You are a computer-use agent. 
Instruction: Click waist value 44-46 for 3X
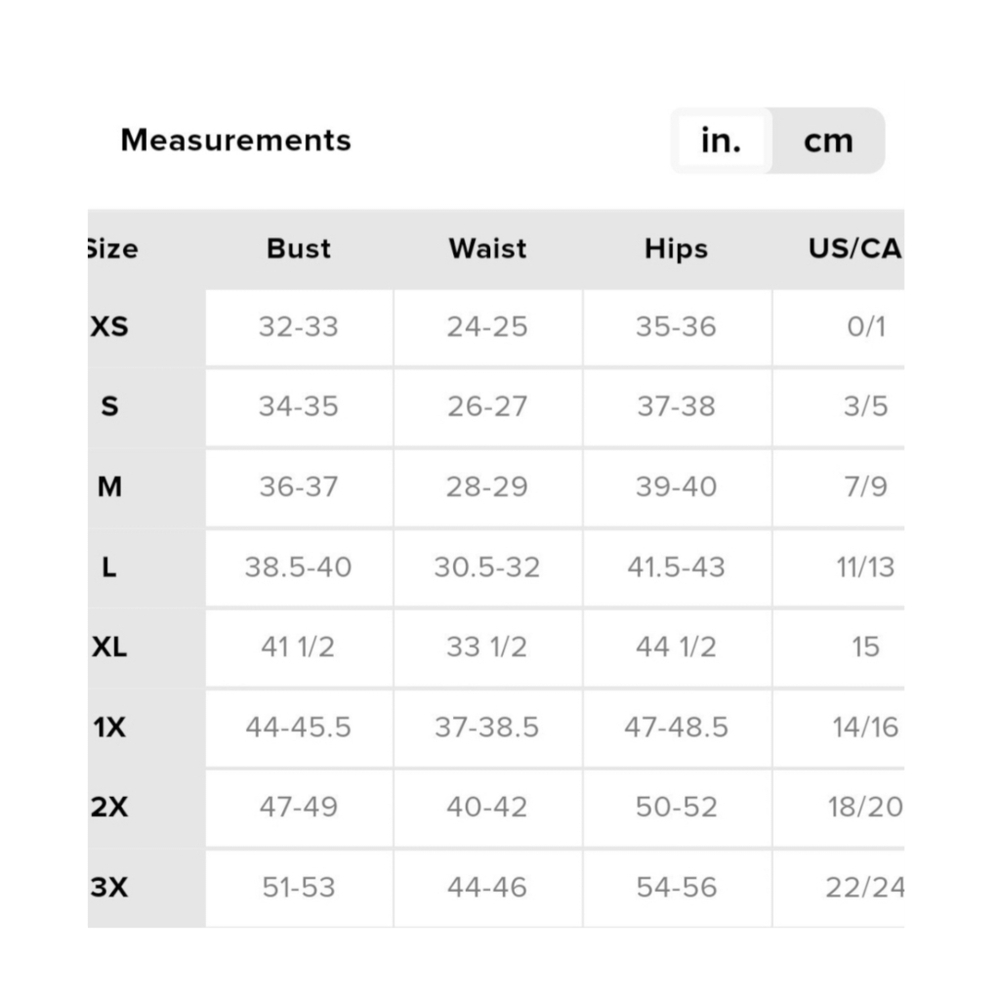(487, 887)
